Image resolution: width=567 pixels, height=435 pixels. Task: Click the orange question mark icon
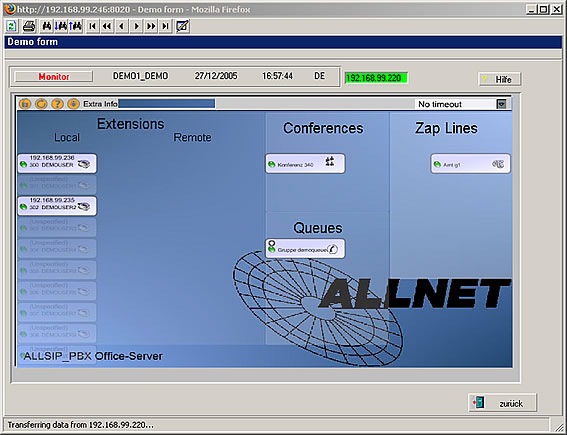[x=57, y=104]
